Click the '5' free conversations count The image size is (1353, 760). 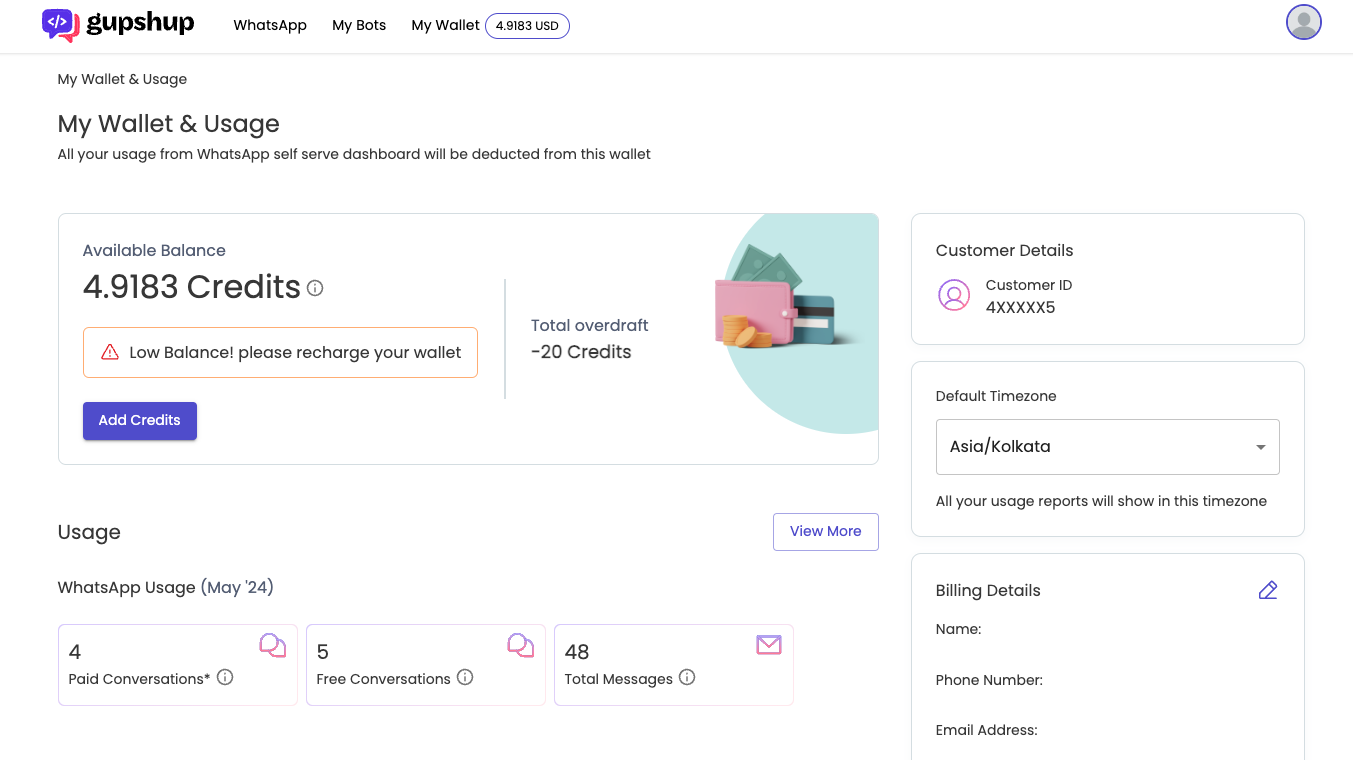click(x=322, y=652)
